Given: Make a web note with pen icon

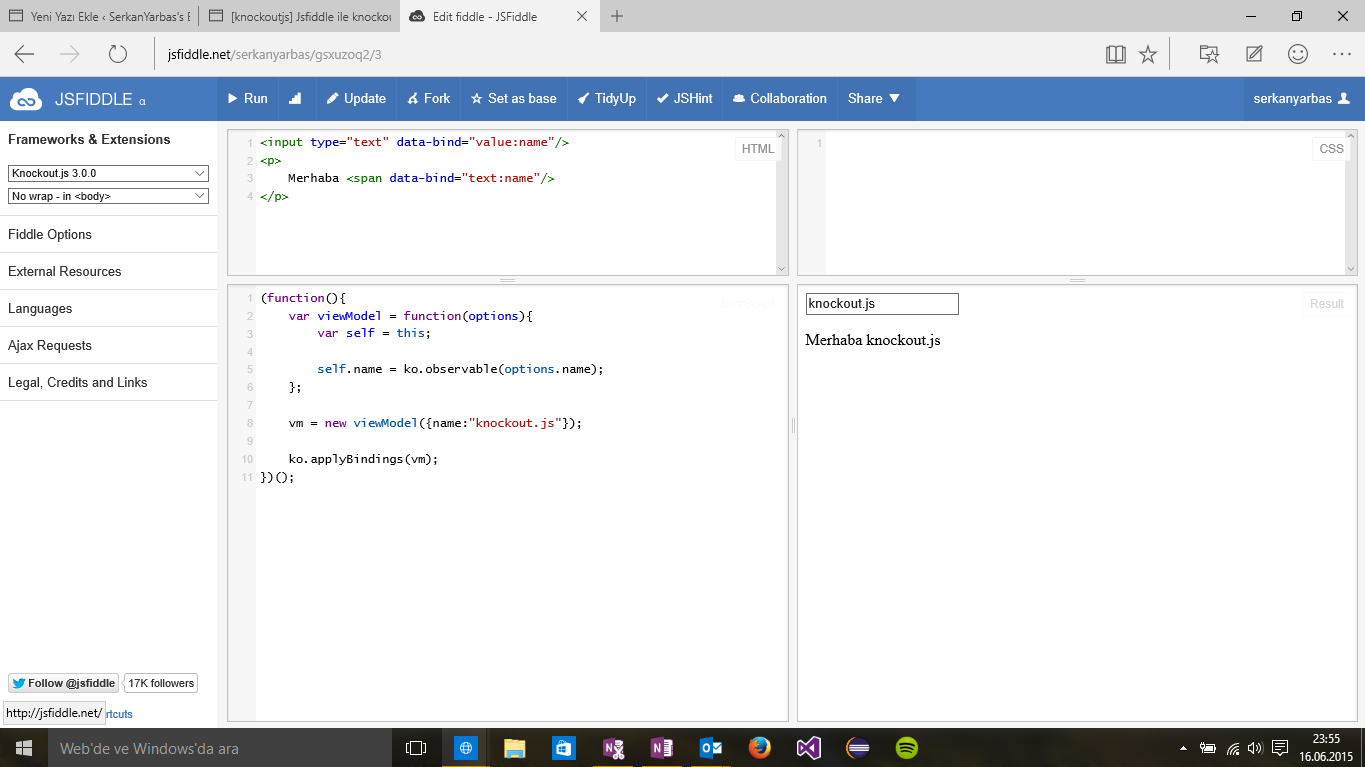Looking at the screenshot, I should pos(1254,54).
